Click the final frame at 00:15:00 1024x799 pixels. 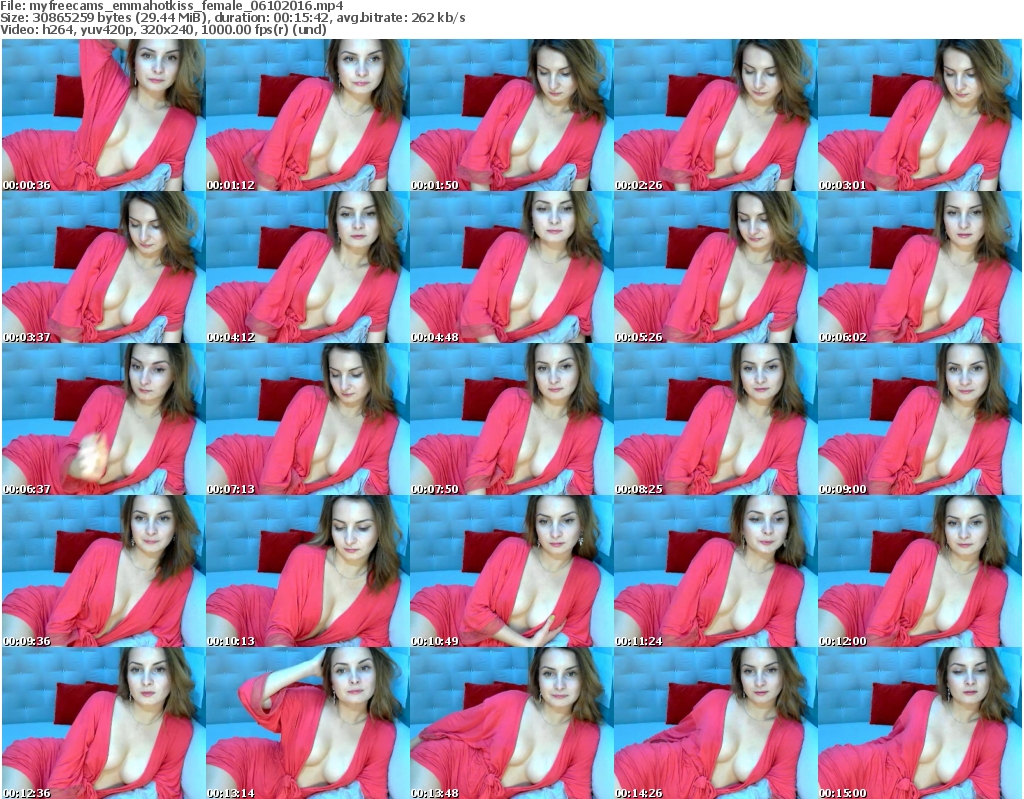click(x=919, y=723)
